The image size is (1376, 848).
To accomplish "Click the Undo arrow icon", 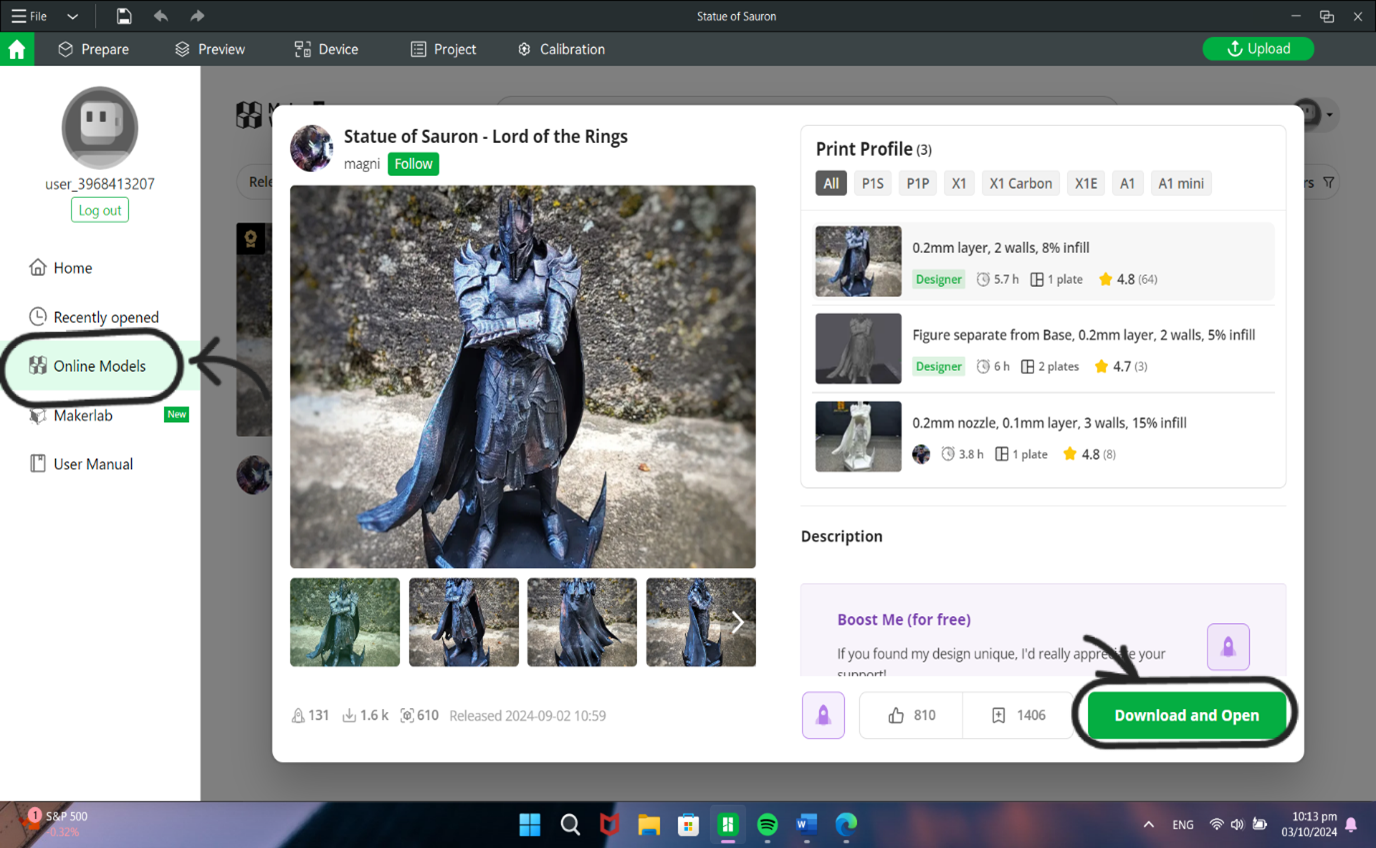I will 160,16.
